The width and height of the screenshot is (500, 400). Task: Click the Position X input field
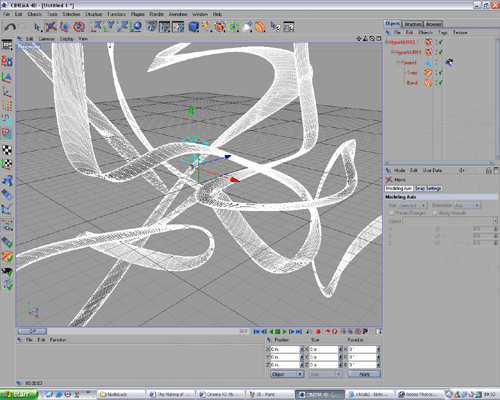[x=285, y=349]
